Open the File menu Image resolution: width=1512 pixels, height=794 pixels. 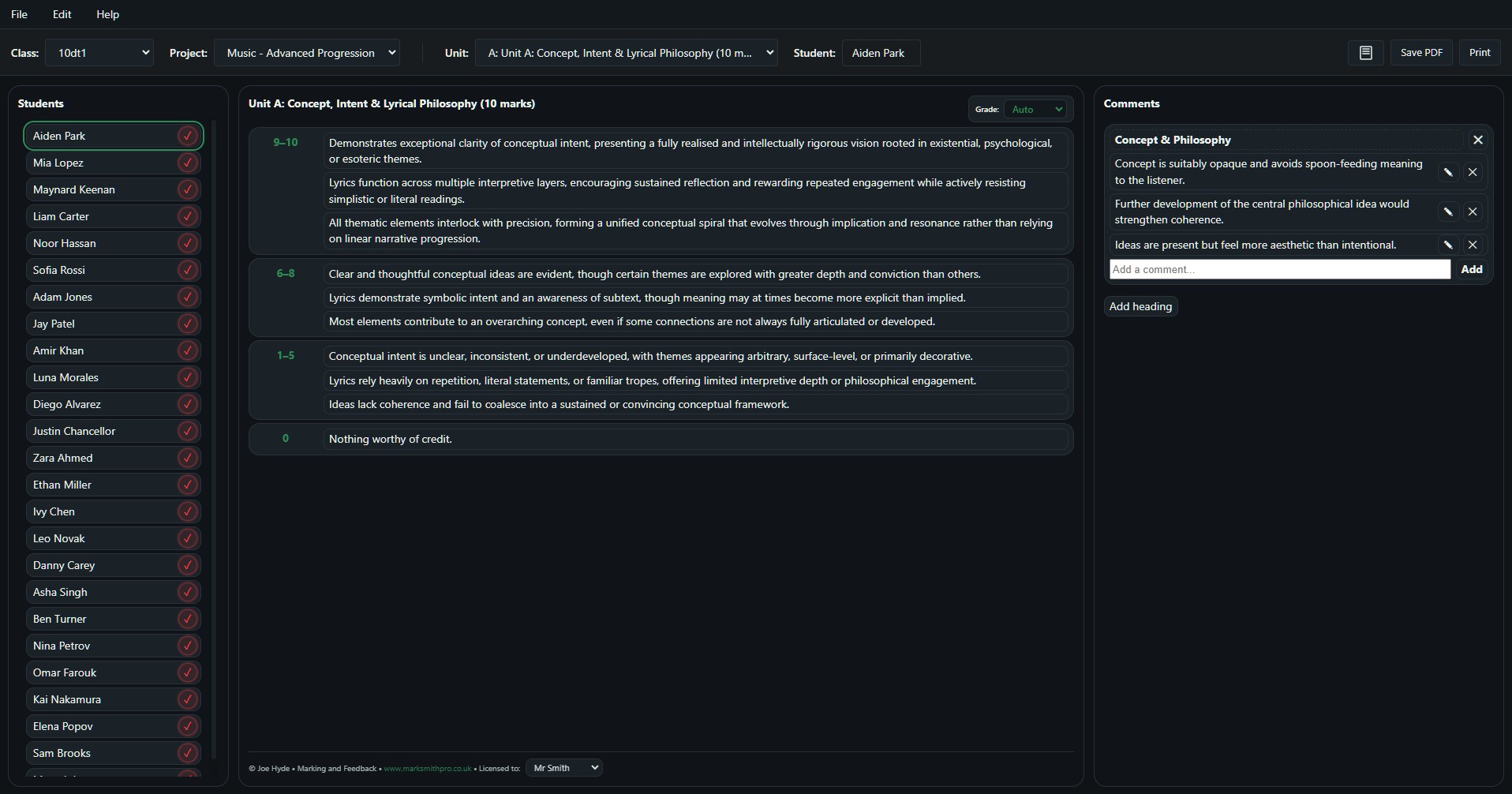(18, 14)
